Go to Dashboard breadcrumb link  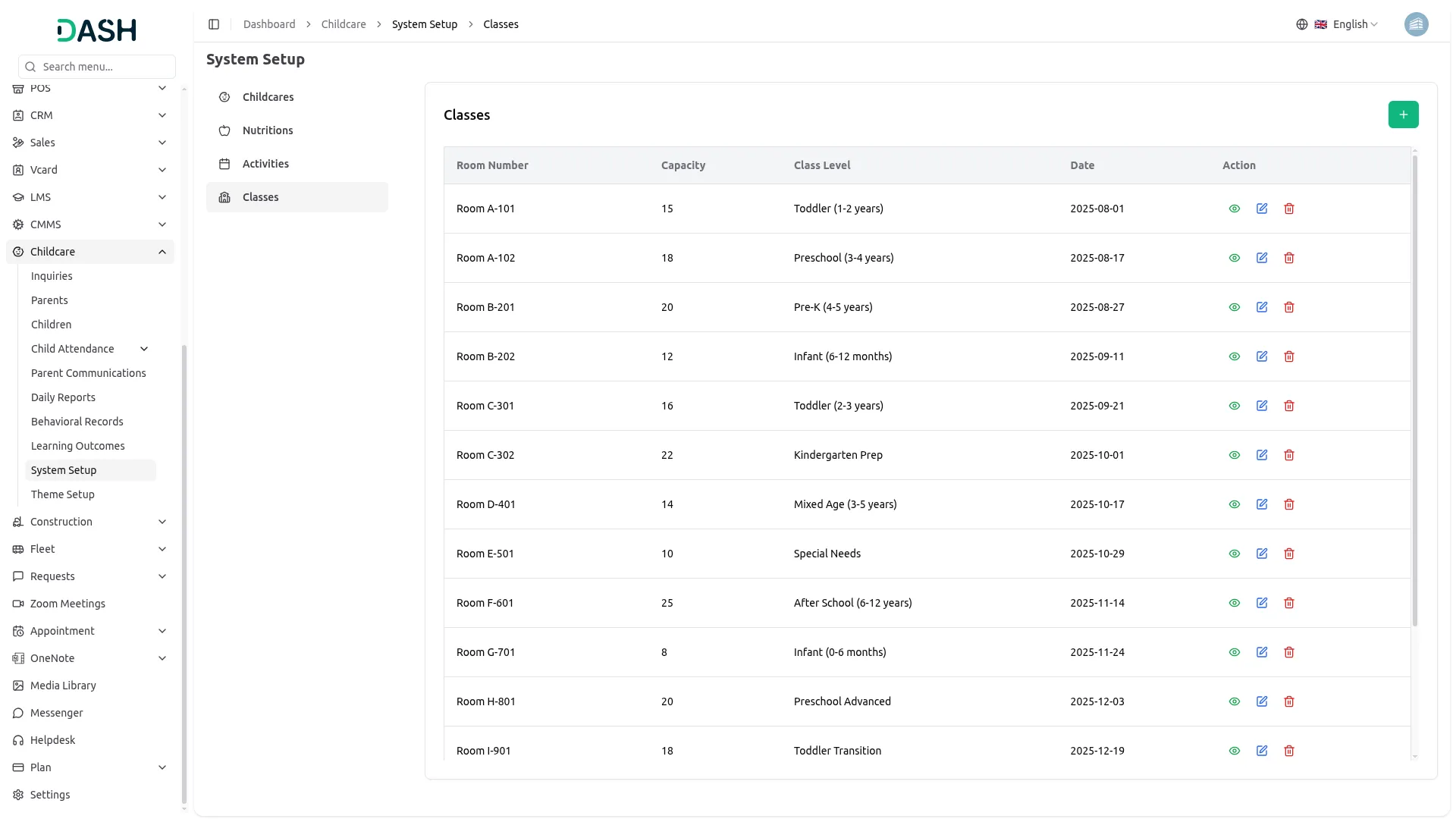click(x=269, y=24)
